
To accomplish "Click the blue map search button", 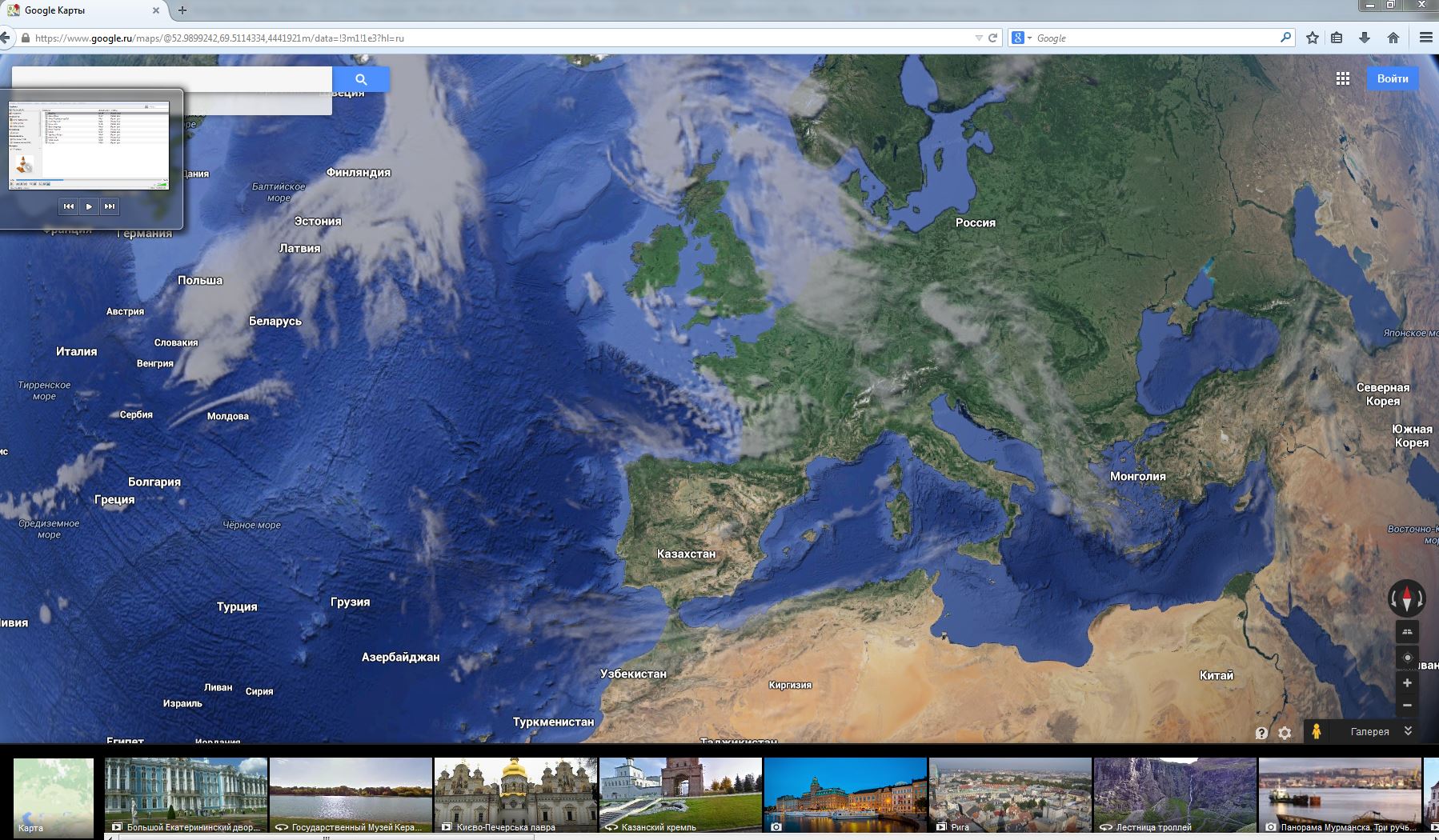I will tap(361, 79).
